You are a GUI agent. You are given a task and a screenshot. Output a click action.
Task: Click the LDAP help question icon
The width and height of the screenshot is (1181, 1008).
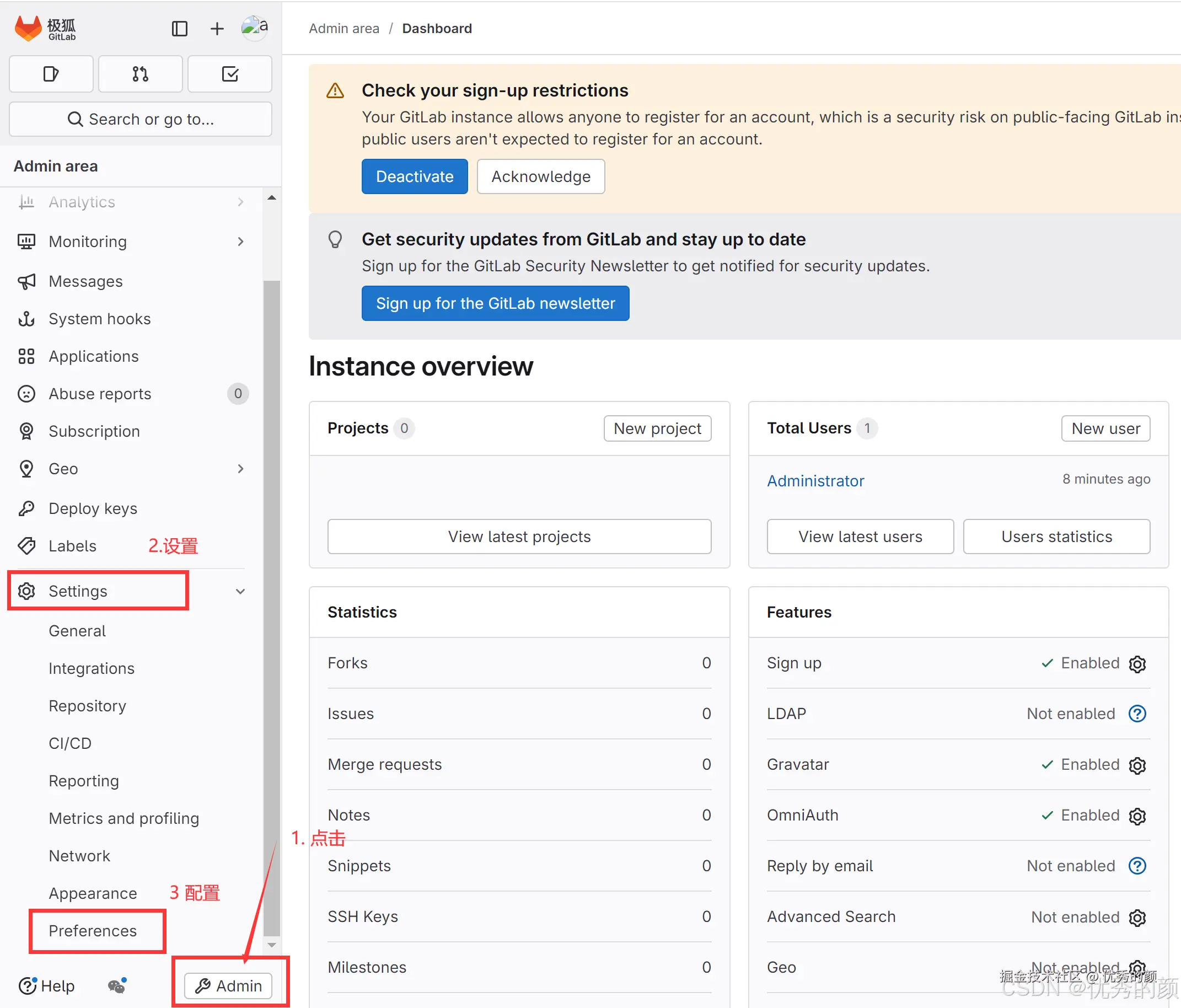tap(1137, 714)
